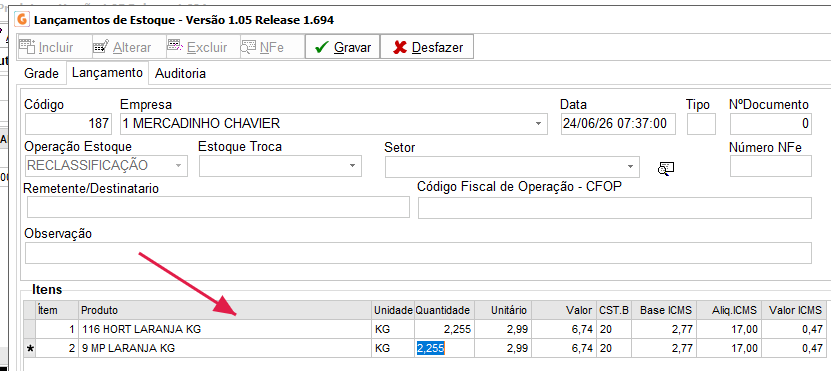Click the Valor ICMS column header

[x=793, y=310]
